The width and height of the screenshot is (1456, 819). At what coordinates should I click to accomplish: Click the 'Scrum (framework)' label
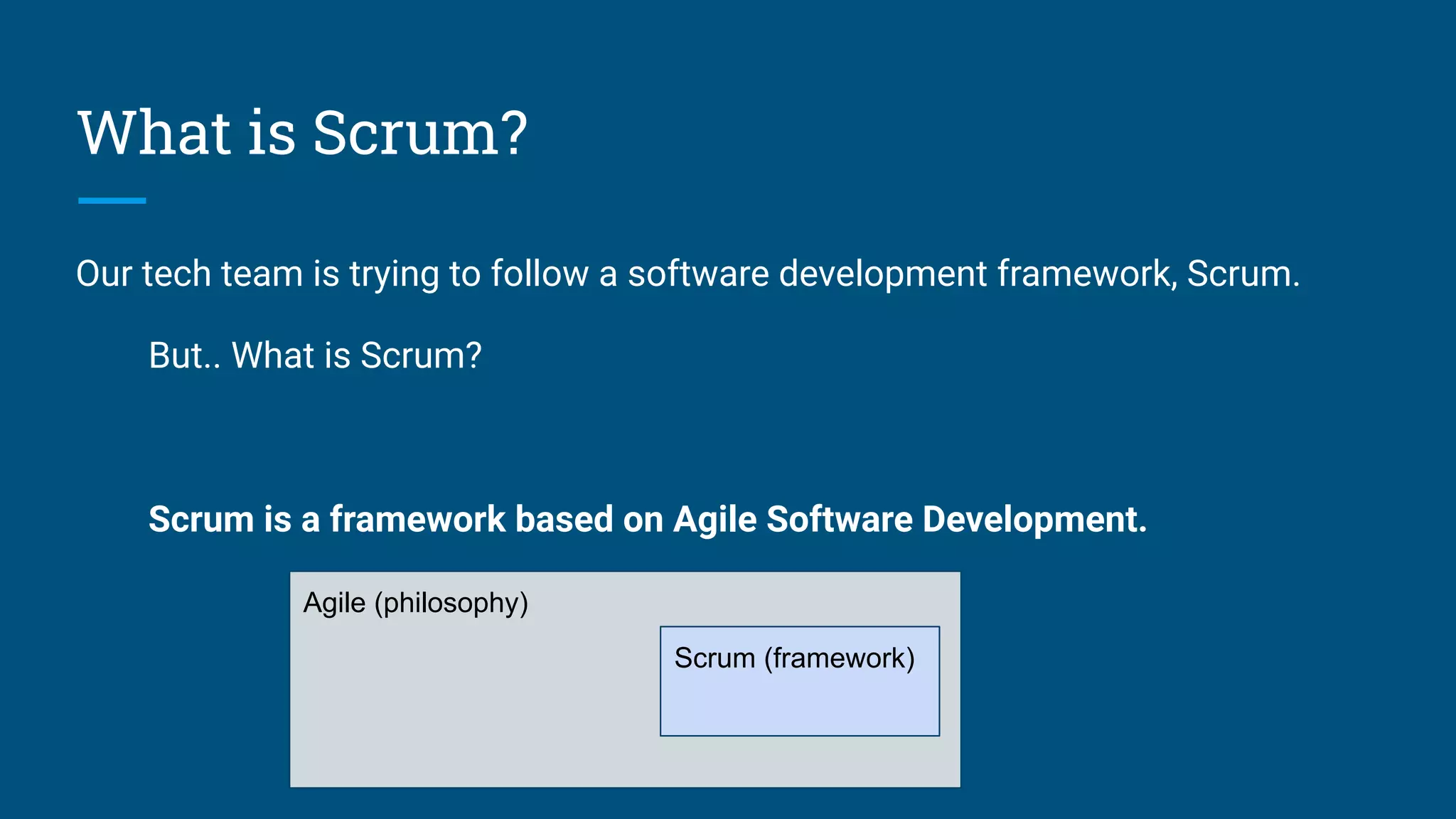(x=794, y=658)
